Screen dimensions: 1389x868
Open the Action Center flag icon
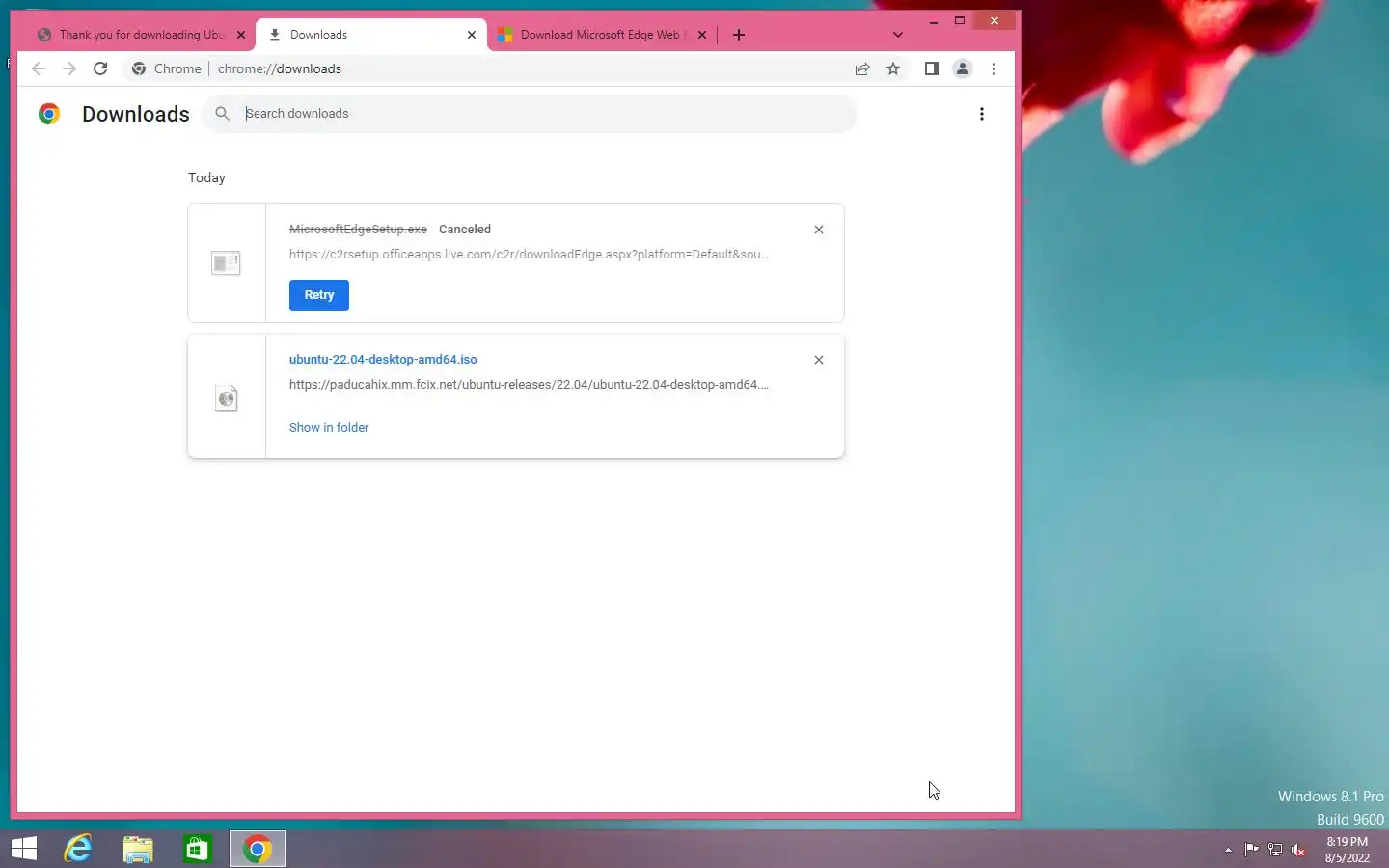[1251, 850]
